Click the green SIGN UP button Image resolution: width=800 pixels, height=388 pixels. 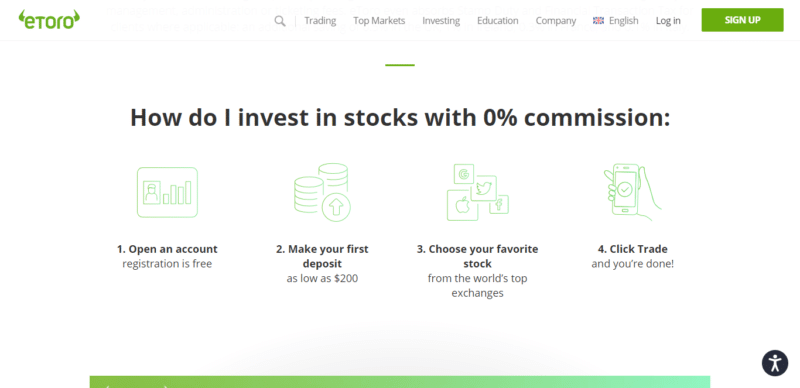(742, 20)
